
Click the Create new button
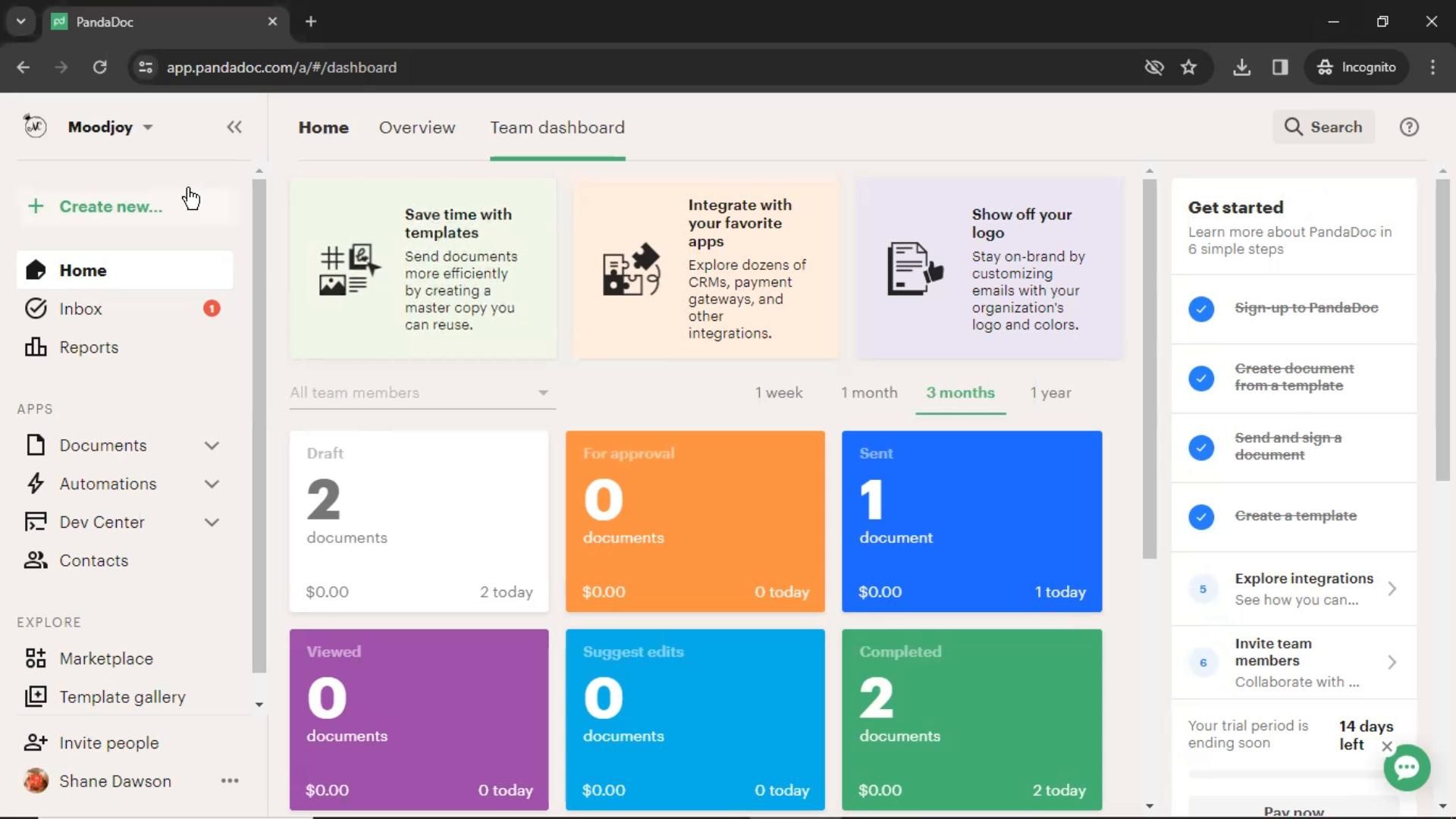click(97, 206)
